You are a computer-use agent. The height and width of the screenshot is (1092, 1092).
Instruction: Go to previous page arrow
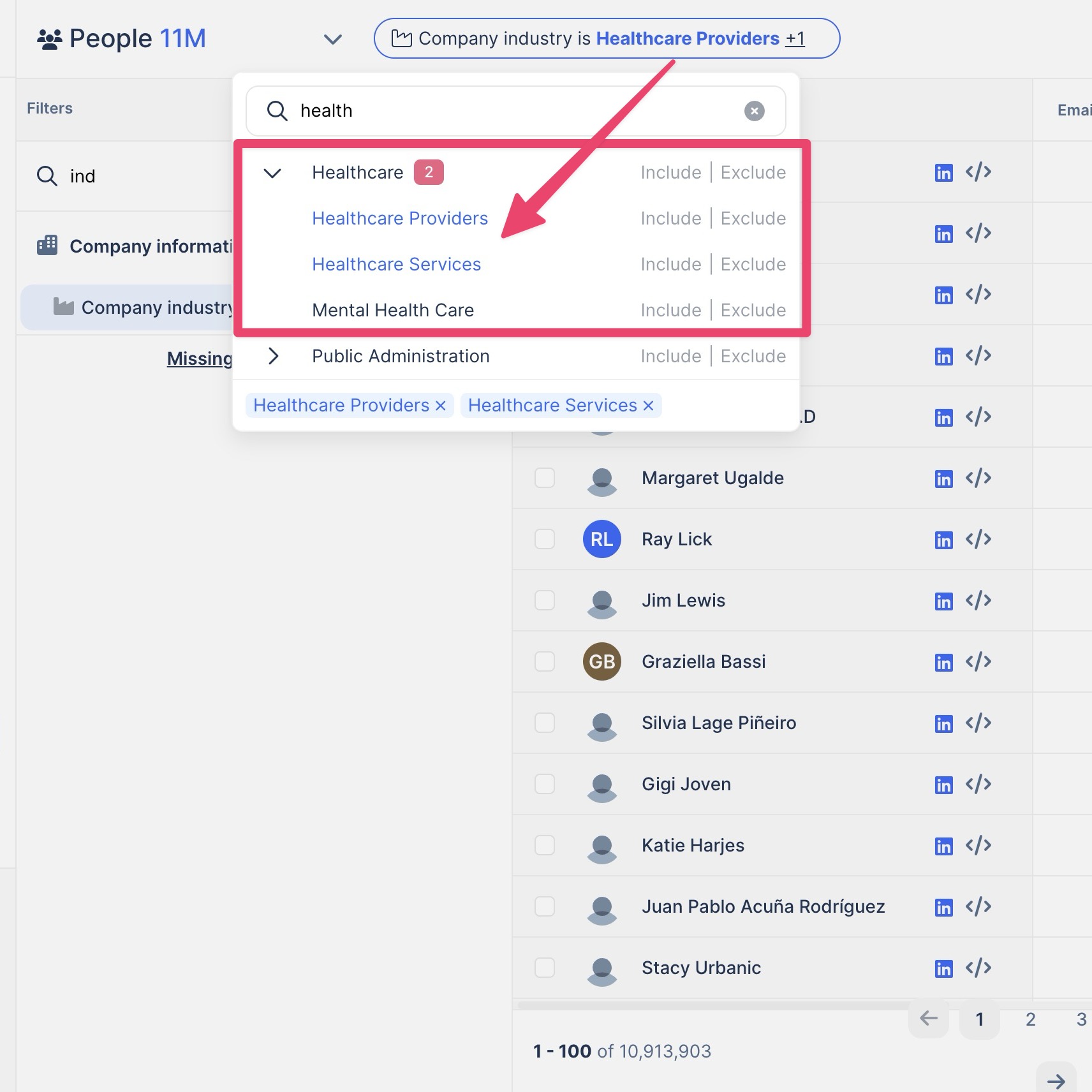(x=928, y=1019)
